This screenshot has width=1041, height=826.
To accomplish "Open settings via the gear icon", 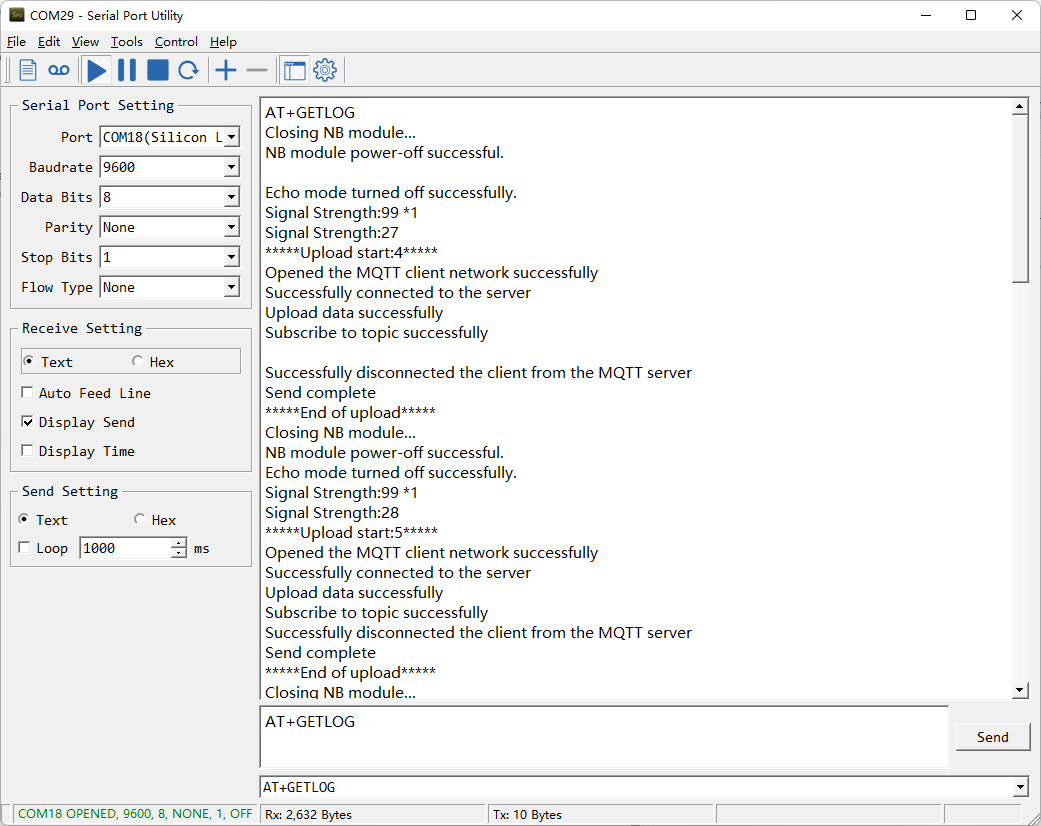I will [x=325, y=70].
